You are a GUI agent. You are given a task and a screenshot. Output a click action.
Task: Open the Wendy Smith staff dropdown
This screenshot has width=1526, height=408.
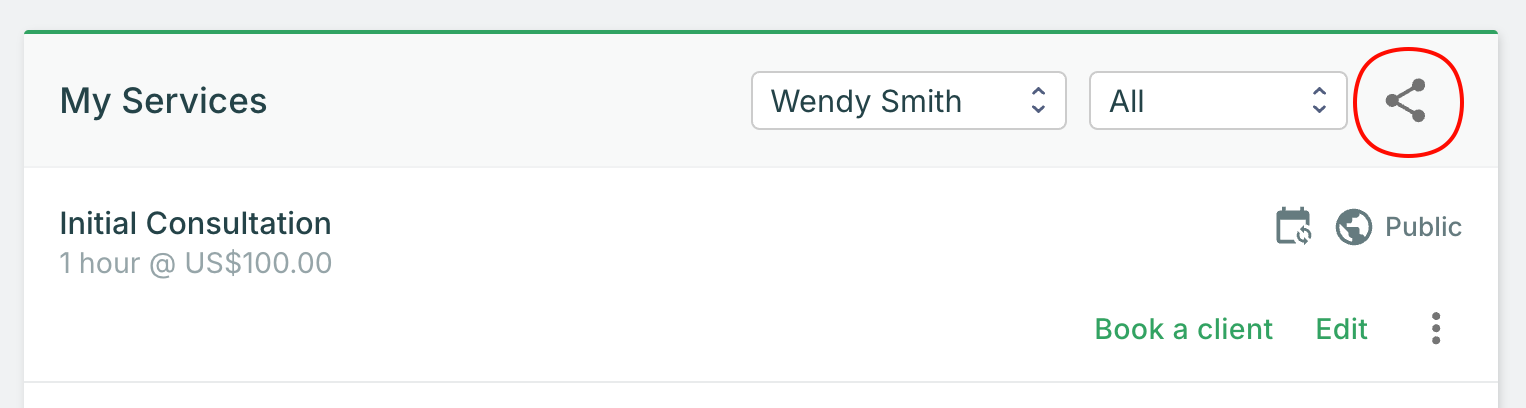tap(908, 101)
